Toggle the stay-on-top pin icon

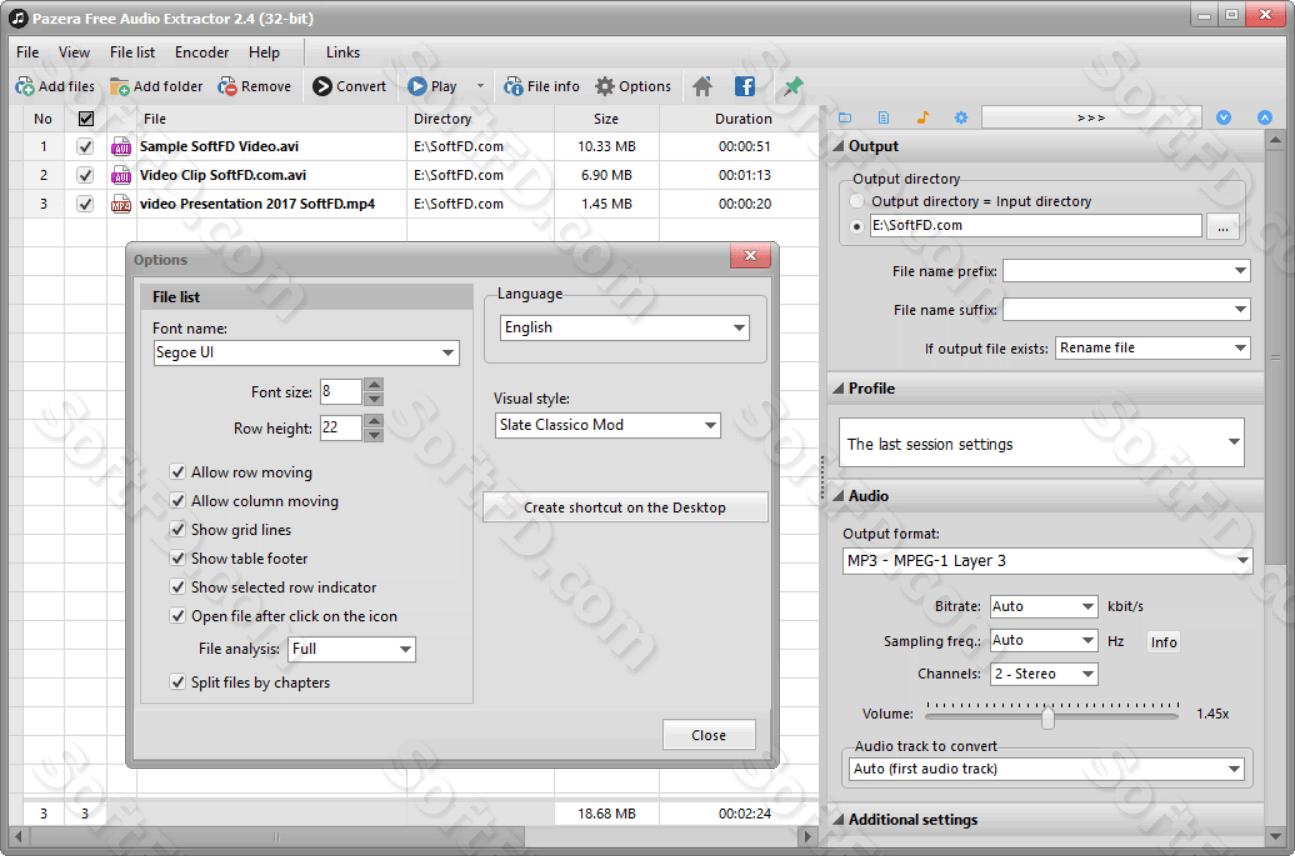click(791, 86)
